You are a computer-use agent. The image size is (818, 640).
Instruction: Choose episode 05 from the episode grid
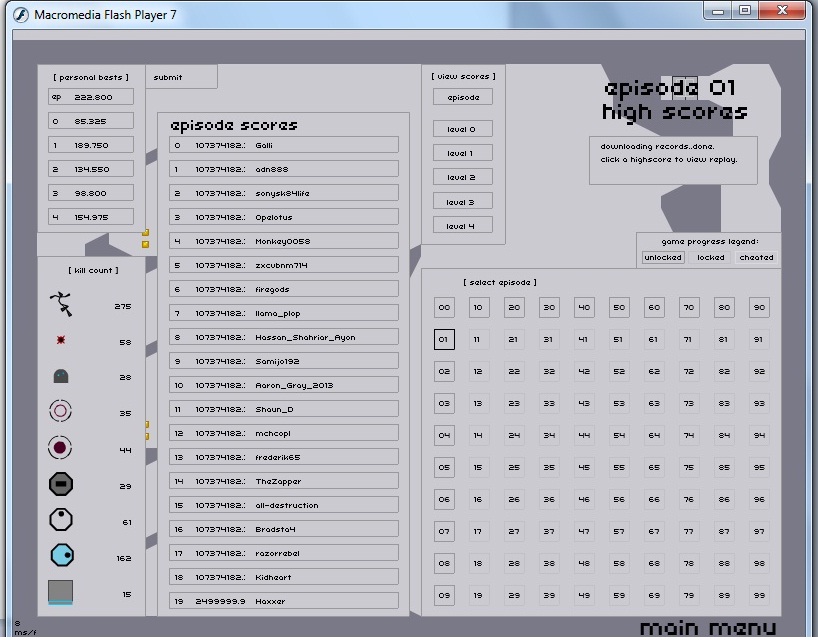(445, 467)
